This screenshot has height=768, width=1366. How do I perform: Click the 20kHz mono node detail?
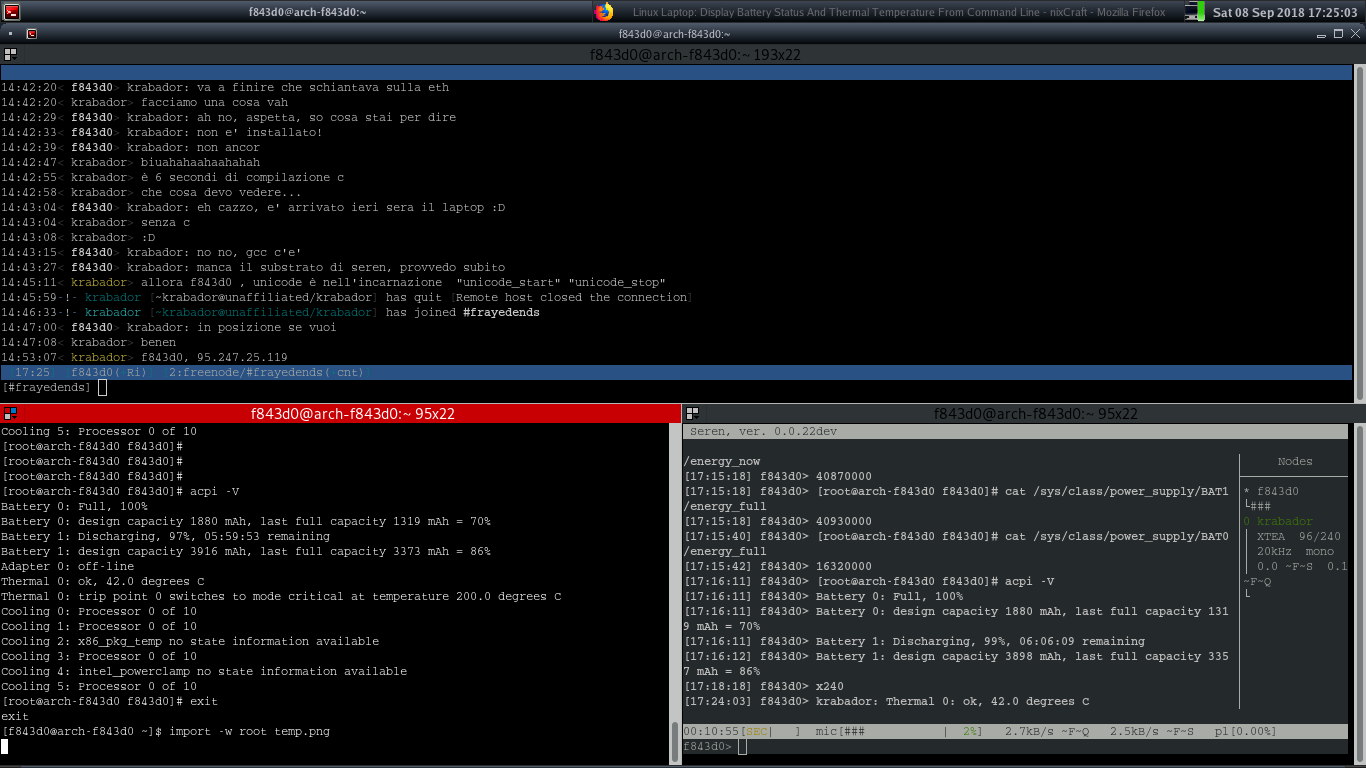click(1295, 552)
